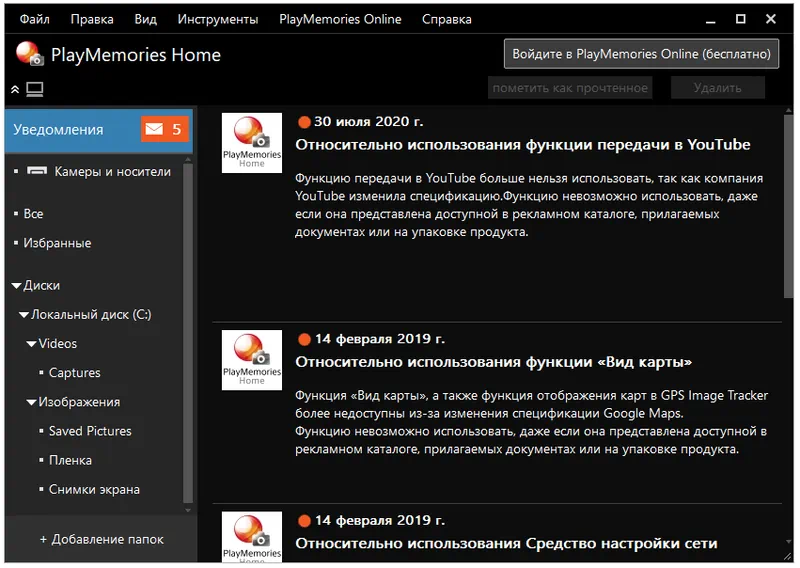Click PlayMemories thumbnail for Вид карты notification
The image size is (800, 568).
[252, 360]
